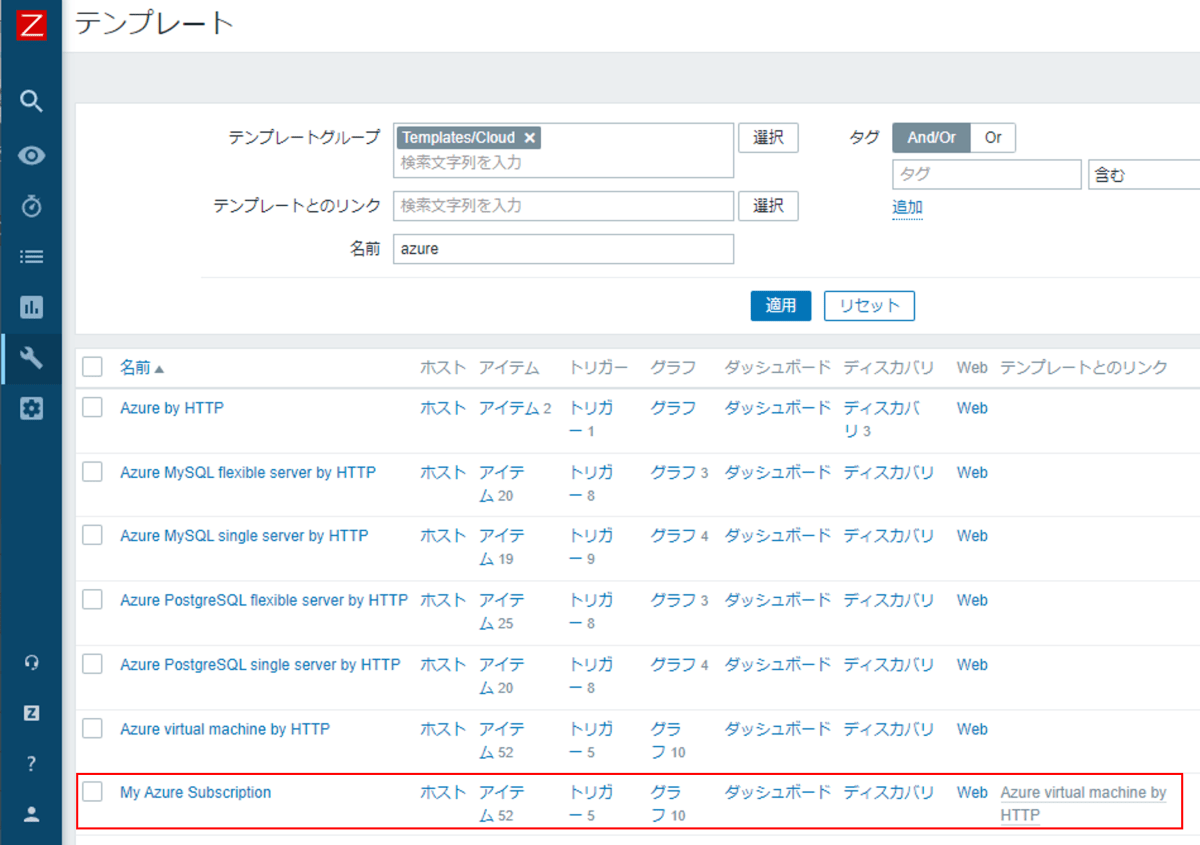Click the Support headset icon in sidebar

31,662
